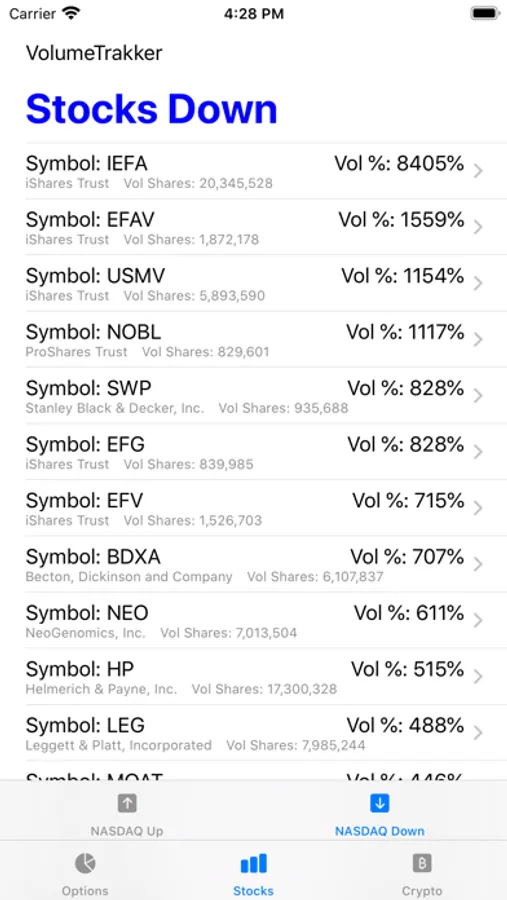Open the NOBL row chevron
This screenshot has height=900, width=507.
(x=478, y=340)
